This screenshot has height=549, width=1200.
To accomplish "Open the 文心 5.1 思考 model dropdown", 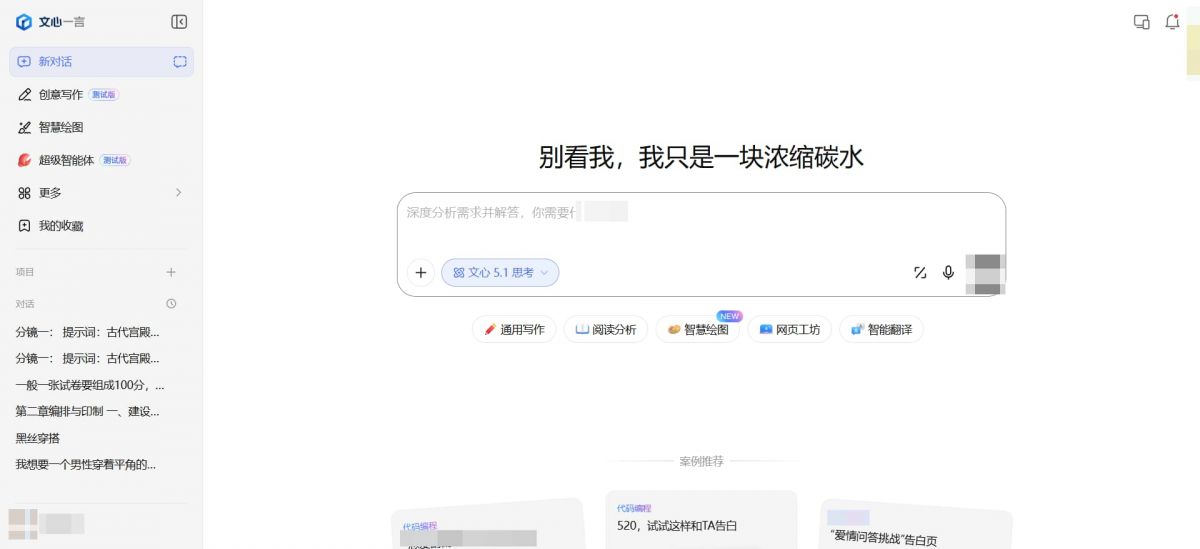I will click(500, 273).
